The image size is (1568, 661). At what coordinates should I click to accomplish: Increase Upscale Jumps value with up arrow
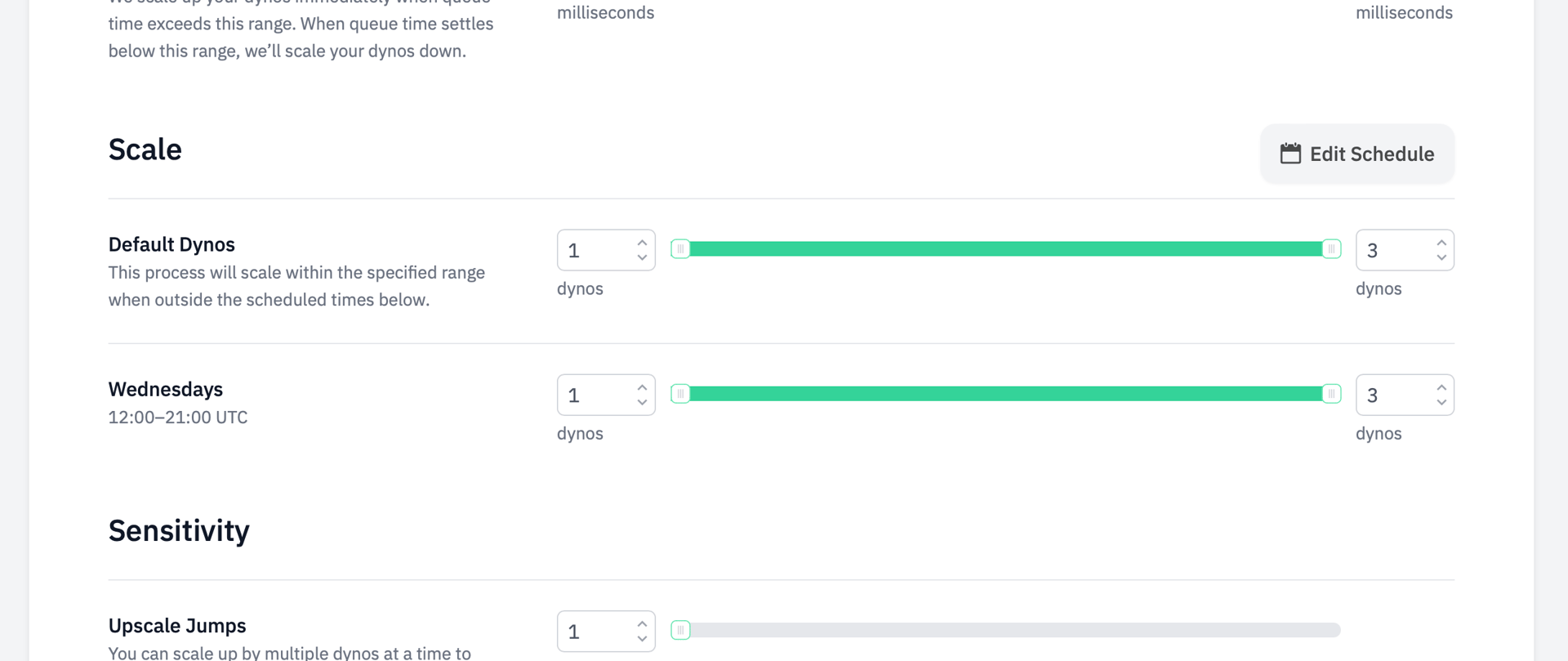click(x=642, y=624)
